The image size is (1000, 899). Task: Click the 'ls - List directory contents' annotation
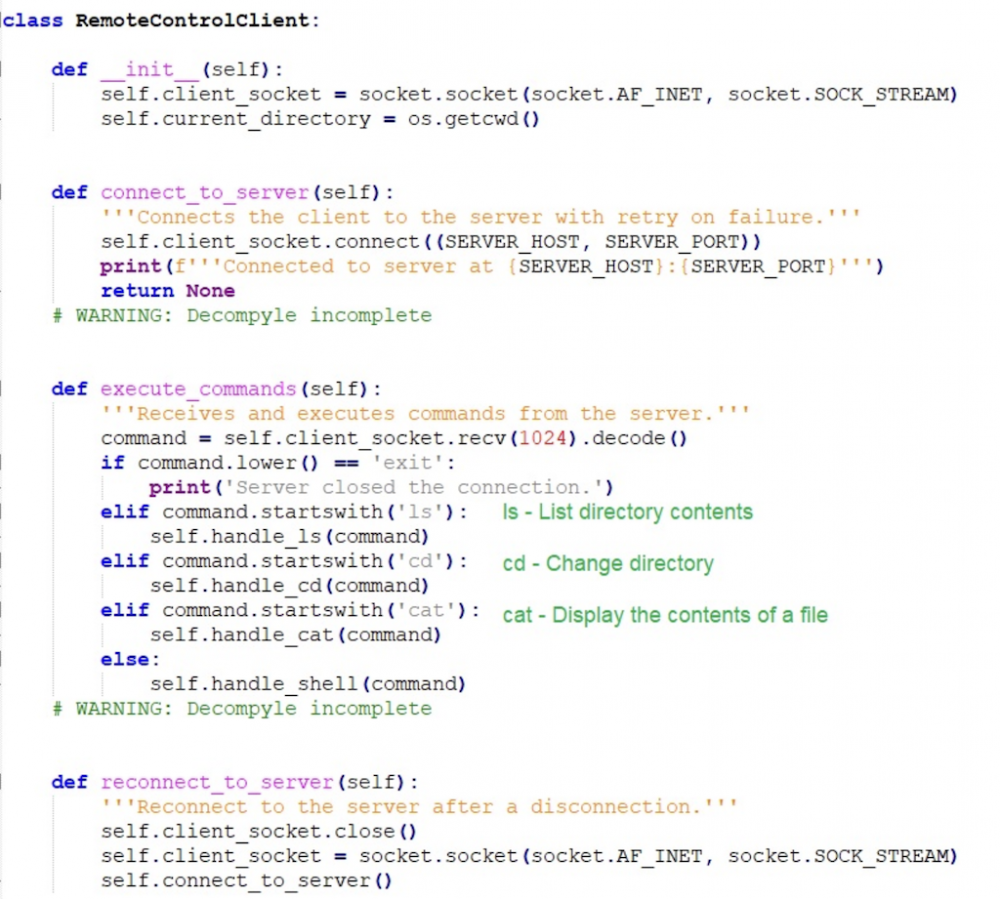[x=627, y=512]
